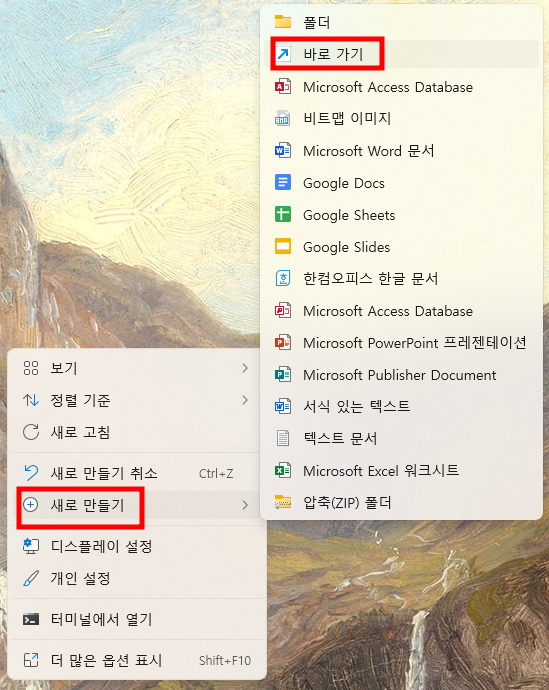Viewport: 549px width, 690px height.
Task: Click the chevron on the 새로 만들기 row
Action: point(245,505)
